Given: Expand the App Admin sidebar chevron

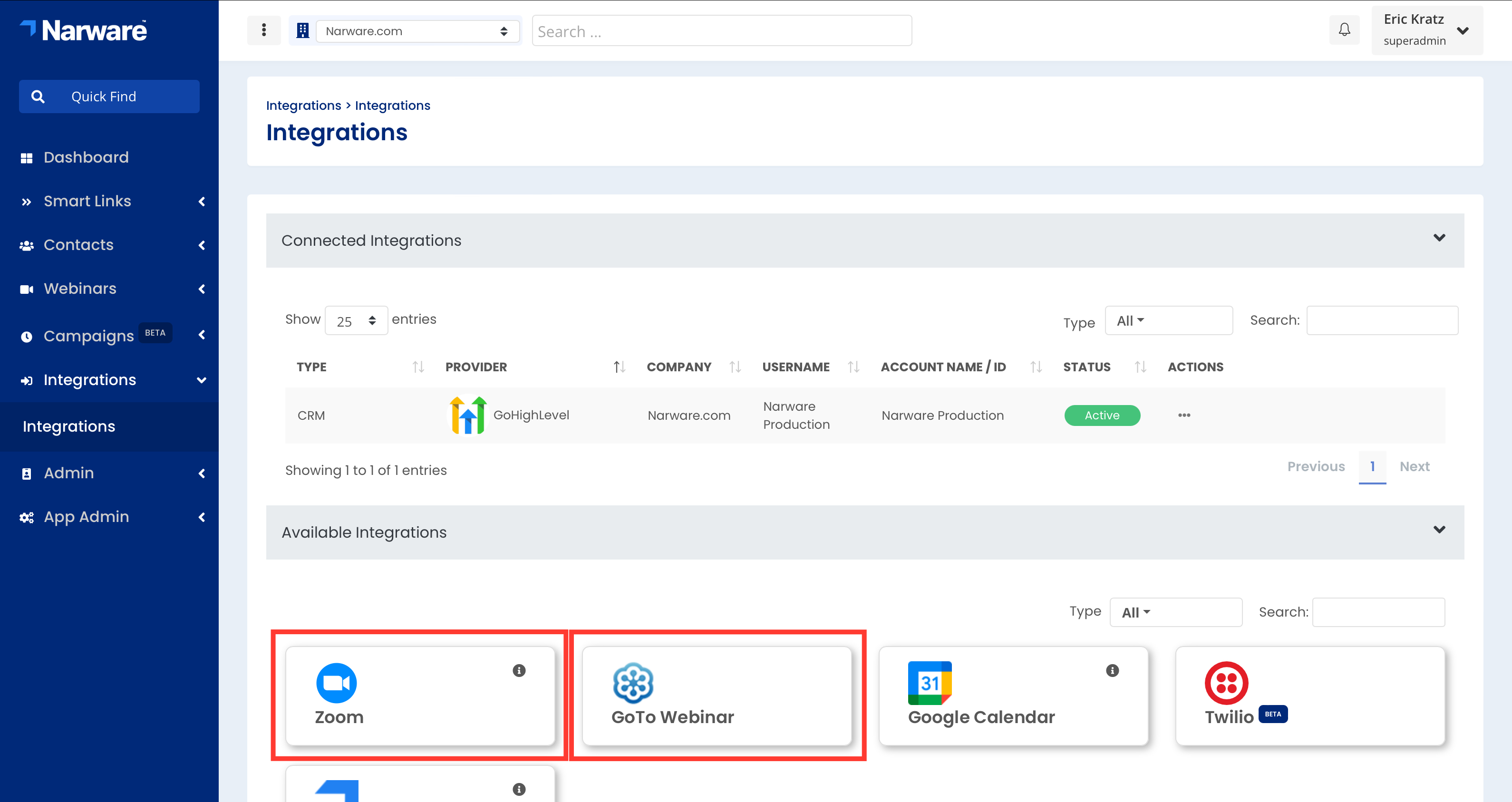Looking at the screenshot, I should point(202,517).
